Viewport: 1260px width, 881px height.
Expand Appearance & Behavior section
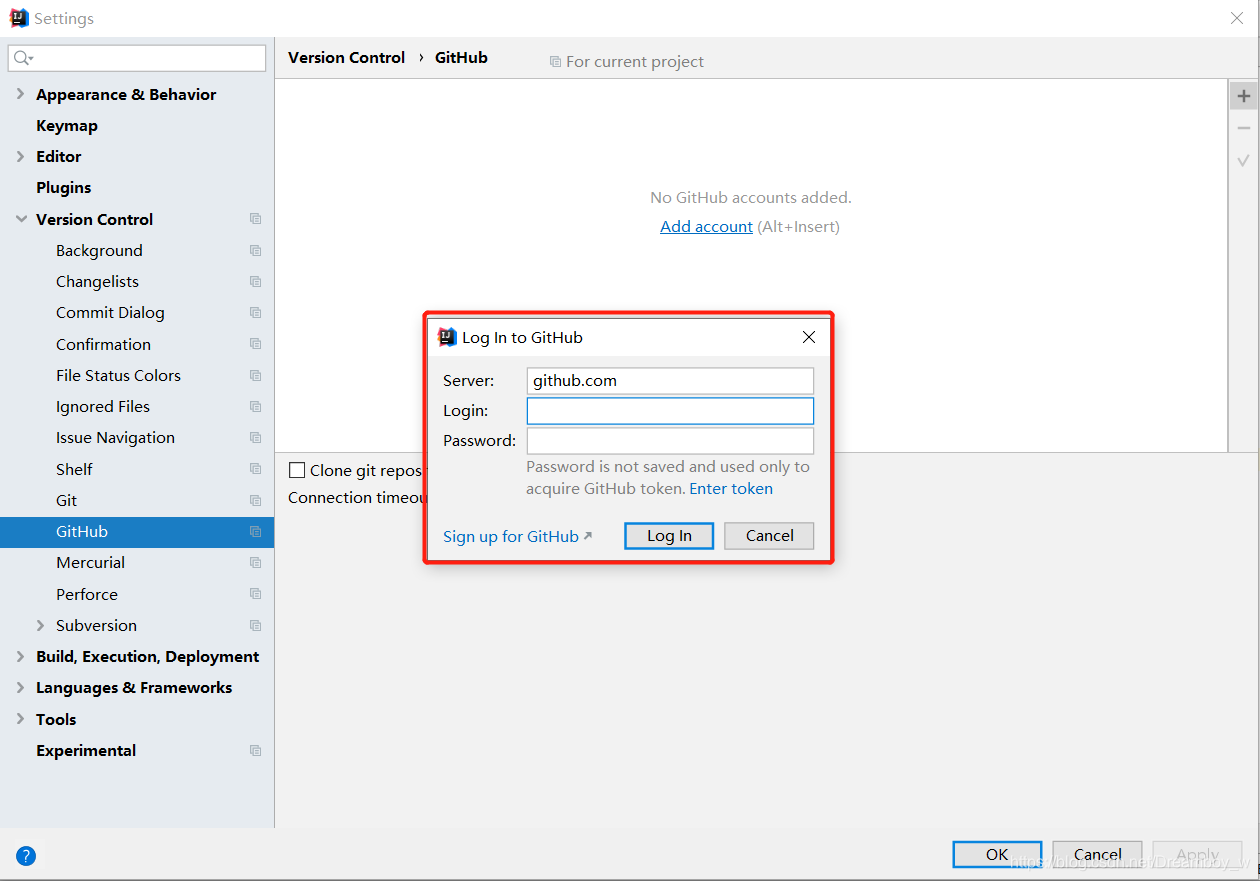coord(21,94)
